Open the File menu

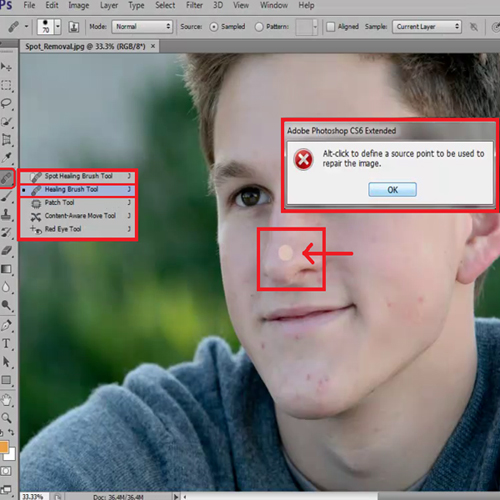pos(29,5)
